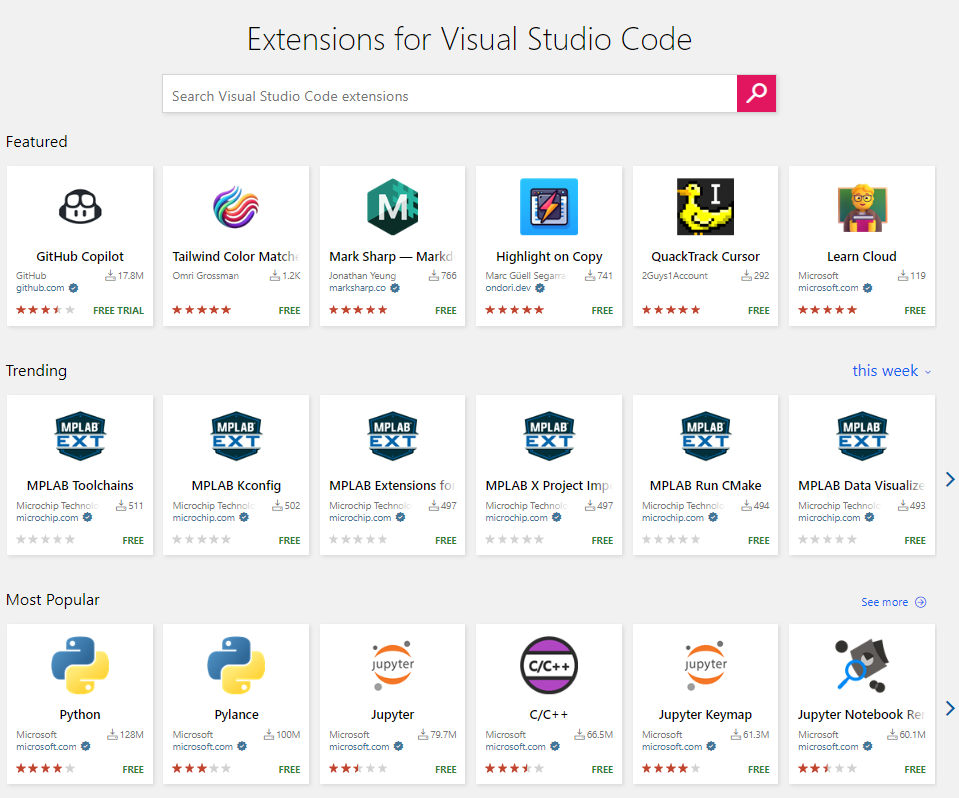959x798 pixels.
Task: Click the Jonathan Yeung publisher name
Action: [362, 276]
